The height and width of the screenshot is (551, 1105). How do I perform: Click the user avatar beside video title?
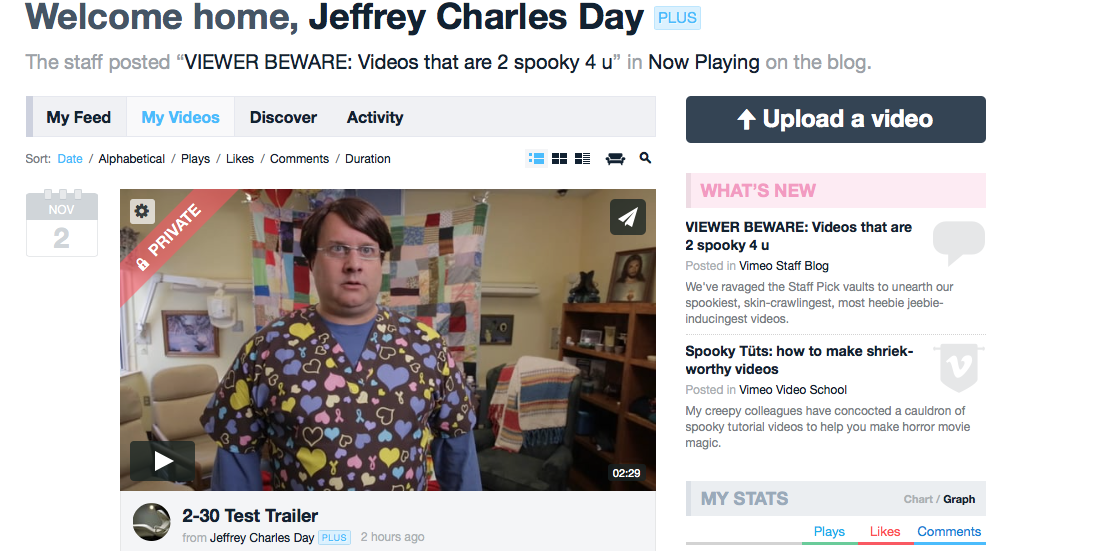pyautogui.click(x=152, y=522)
